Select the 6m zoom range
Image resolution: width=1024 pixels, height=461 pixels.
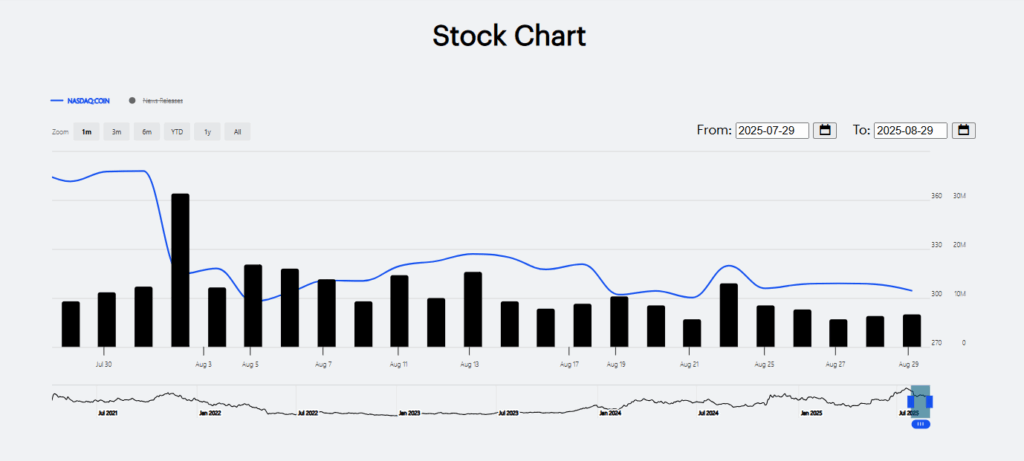(147, 132)
